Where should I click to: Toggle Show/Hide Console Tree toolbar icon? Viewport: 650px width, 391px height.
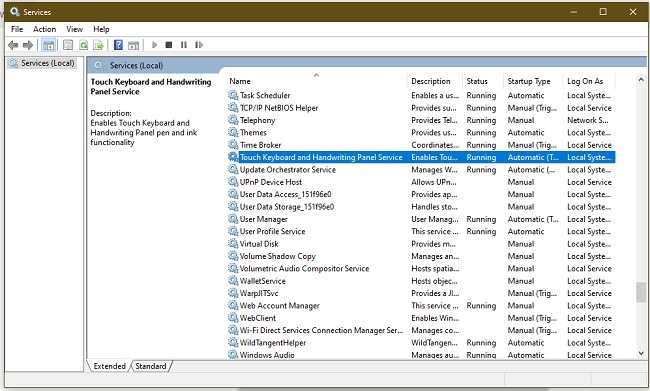pyautogui.click(x=49, y=45)
